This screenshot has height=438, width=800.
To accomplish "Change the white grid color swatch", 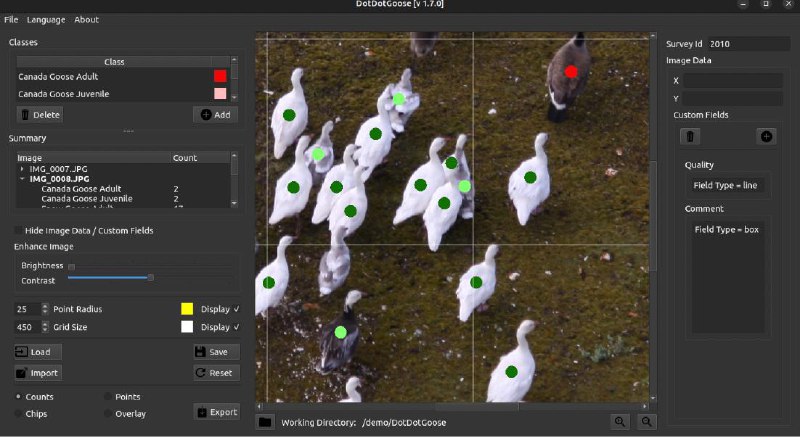I will (x=187, y=327).
